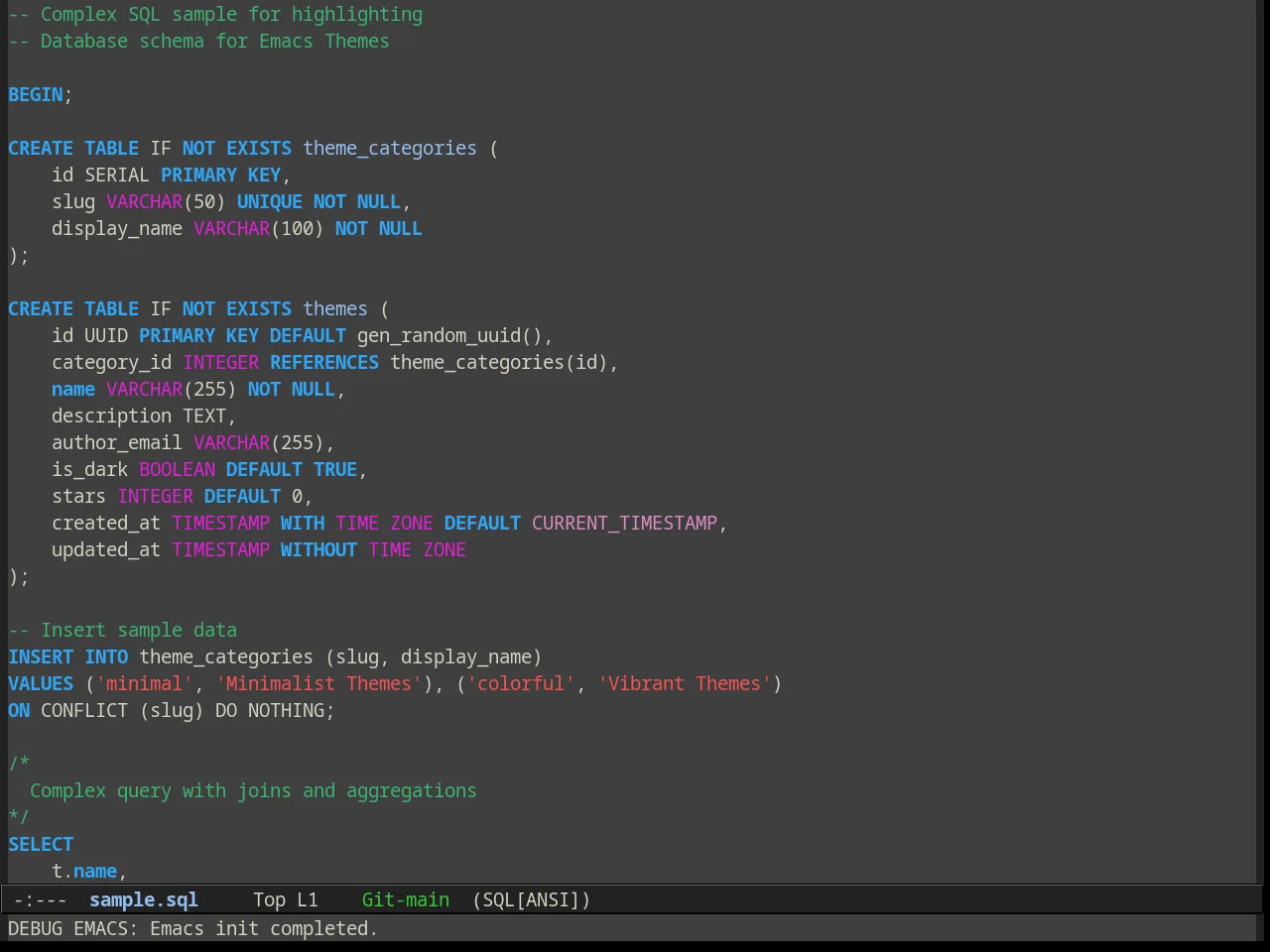Click the 'name' column on the VARCHAR(255) NOT NULL line
Screen dimensions: 1270x952
click(73, 389)
